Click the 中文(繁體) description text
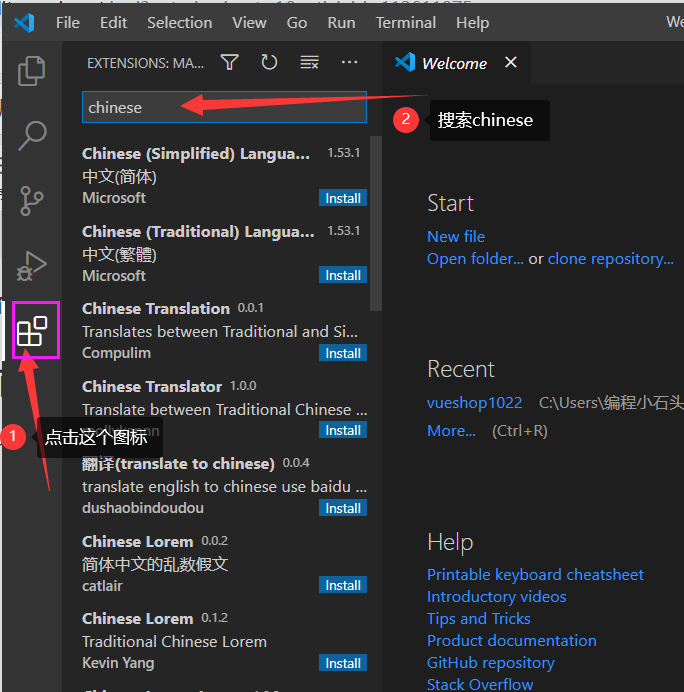The height and width of the screenshot is (692, 684). 119,254
